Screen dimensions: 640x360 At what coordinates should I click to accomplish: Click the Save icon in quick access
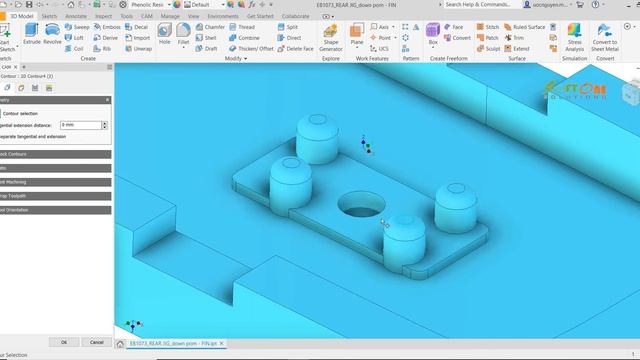[29, 4]
